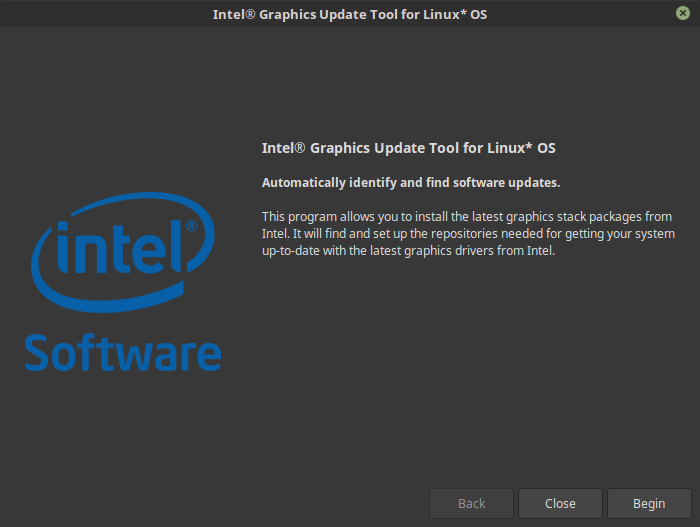
Task: Click 'Automatically identify and find software updates.' text
Action: (411, 183)
